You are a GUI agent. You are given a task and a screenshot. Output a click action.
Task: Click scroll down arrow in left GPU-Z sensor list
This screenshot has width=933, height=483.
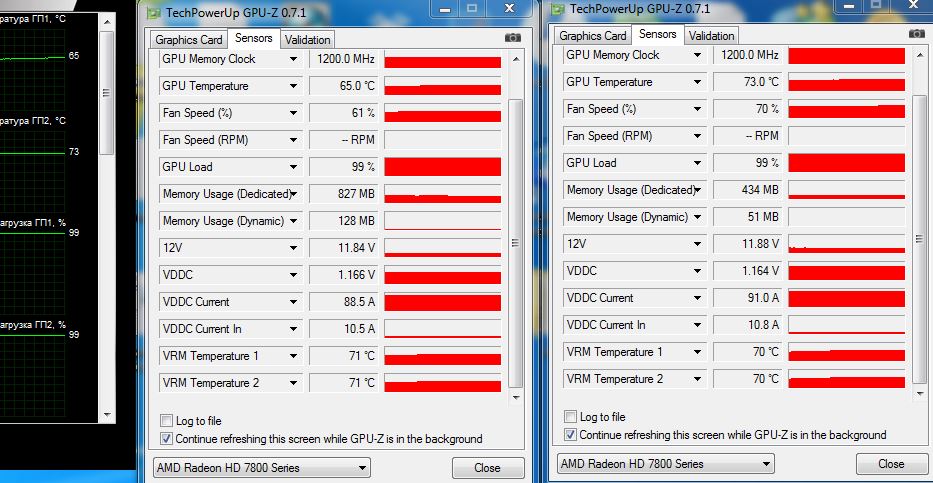pos(515,397)
